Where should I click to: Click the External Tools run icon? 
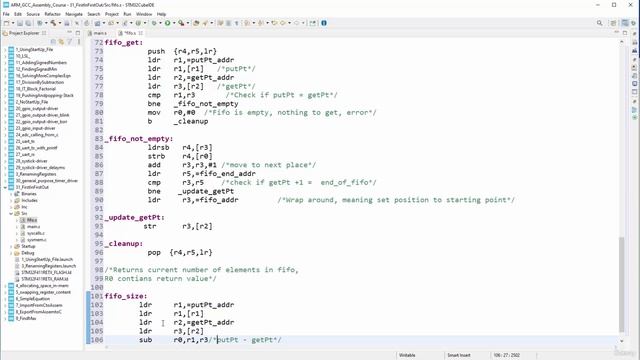181,23
